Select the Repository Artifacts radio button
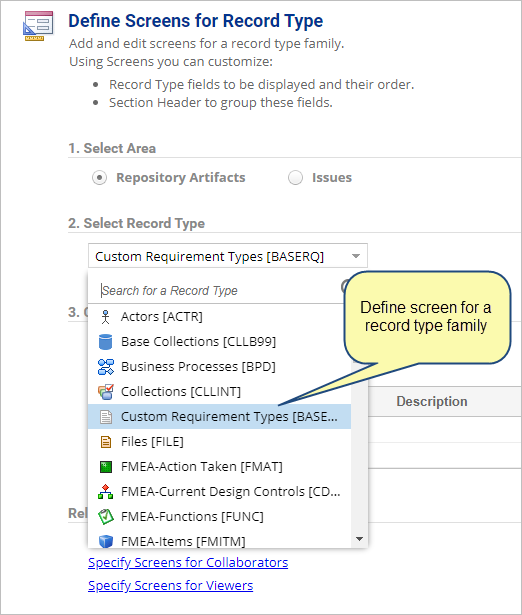Viewport: 522px width, 615px height. 100,178
